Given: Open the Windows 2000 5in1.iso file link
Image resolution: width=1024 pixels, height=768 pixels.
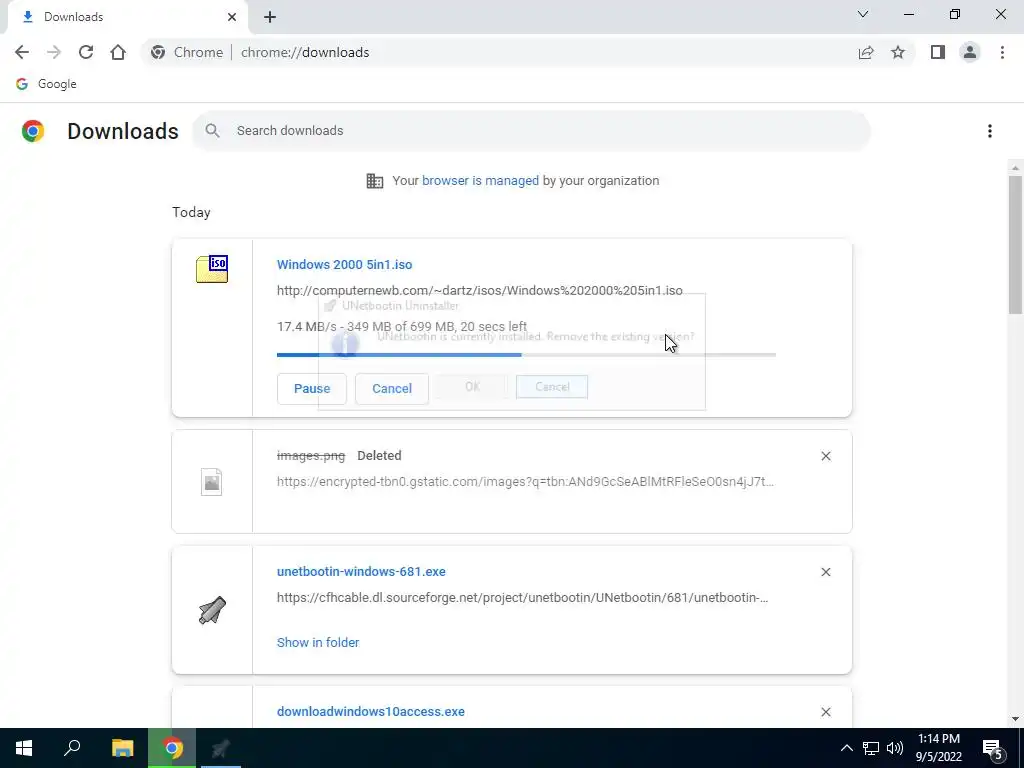Looking at the screenshot, I should [x=344, y=264].
